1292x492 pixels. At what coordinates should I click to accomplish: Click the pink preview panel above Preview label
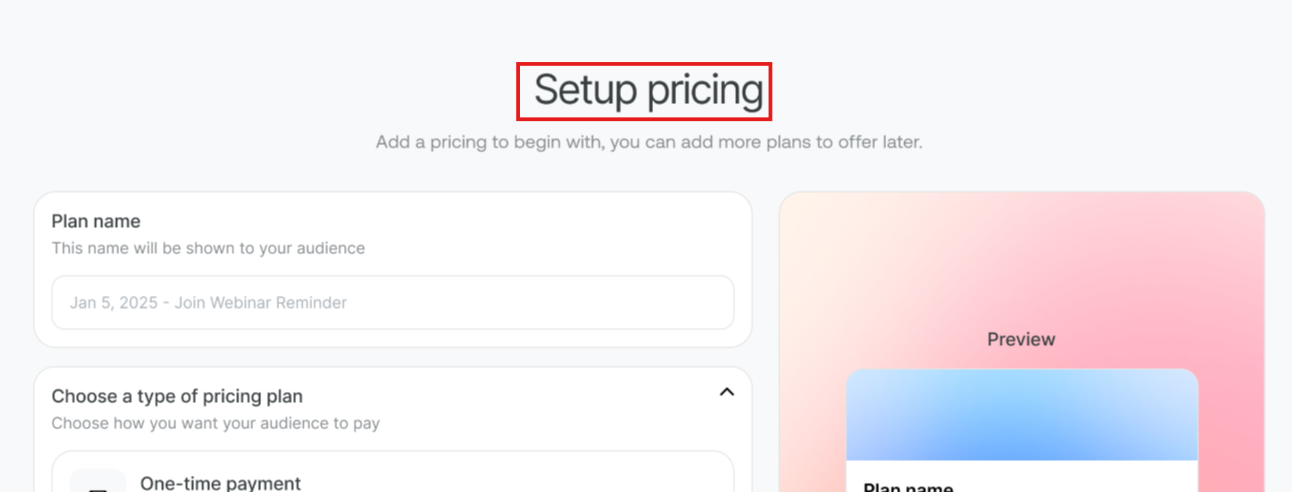coord(1021,260)
